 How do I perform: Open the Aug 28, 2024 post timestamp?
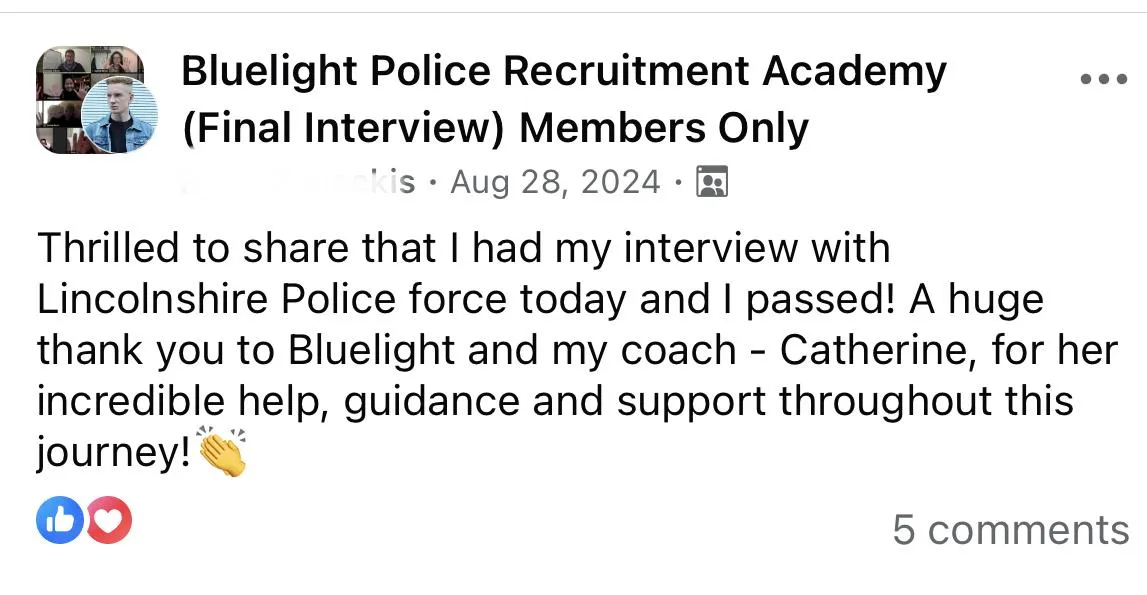(555, 182)
